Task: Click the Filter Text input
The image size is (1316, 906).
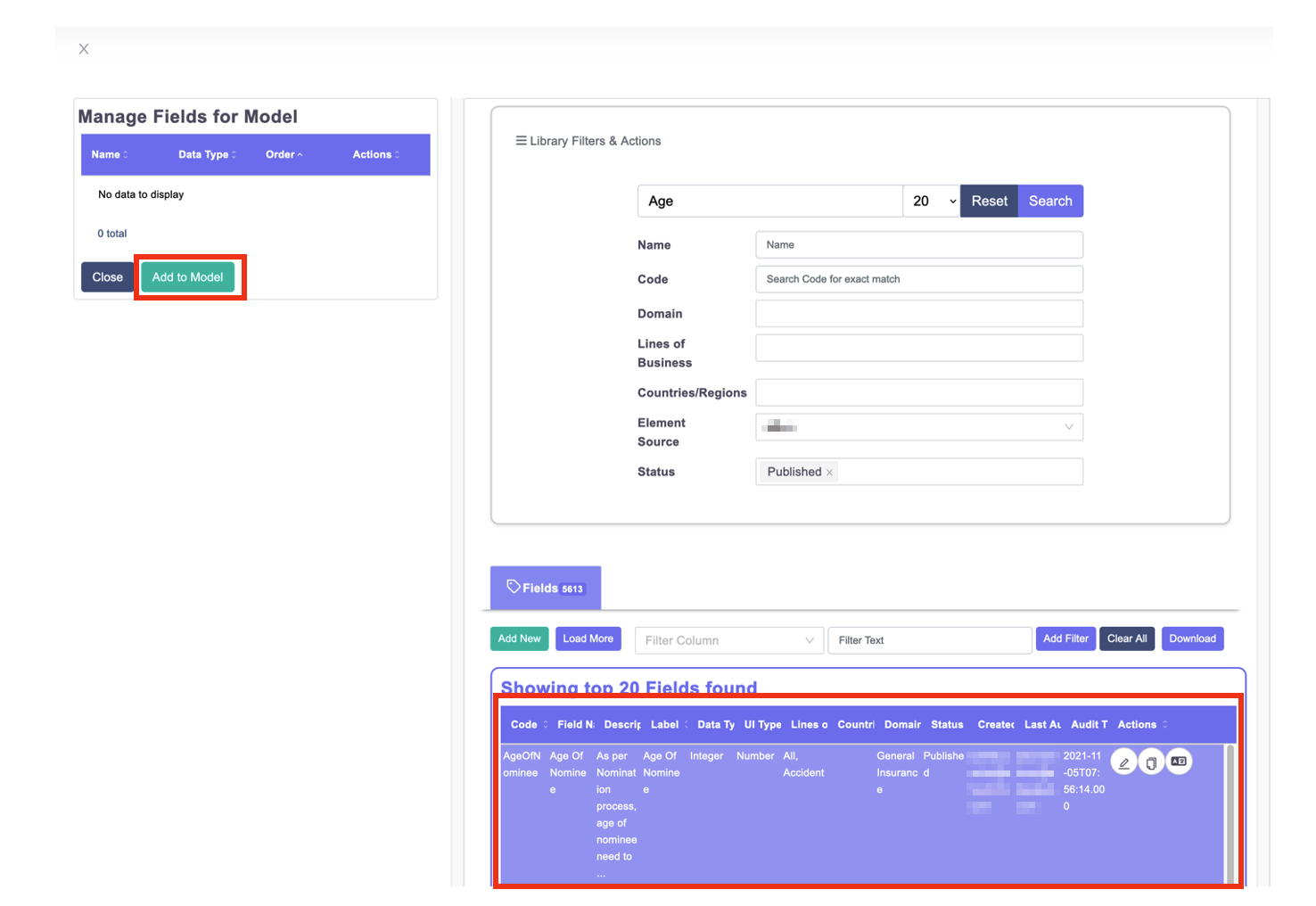Action: [x=930, y=640]
